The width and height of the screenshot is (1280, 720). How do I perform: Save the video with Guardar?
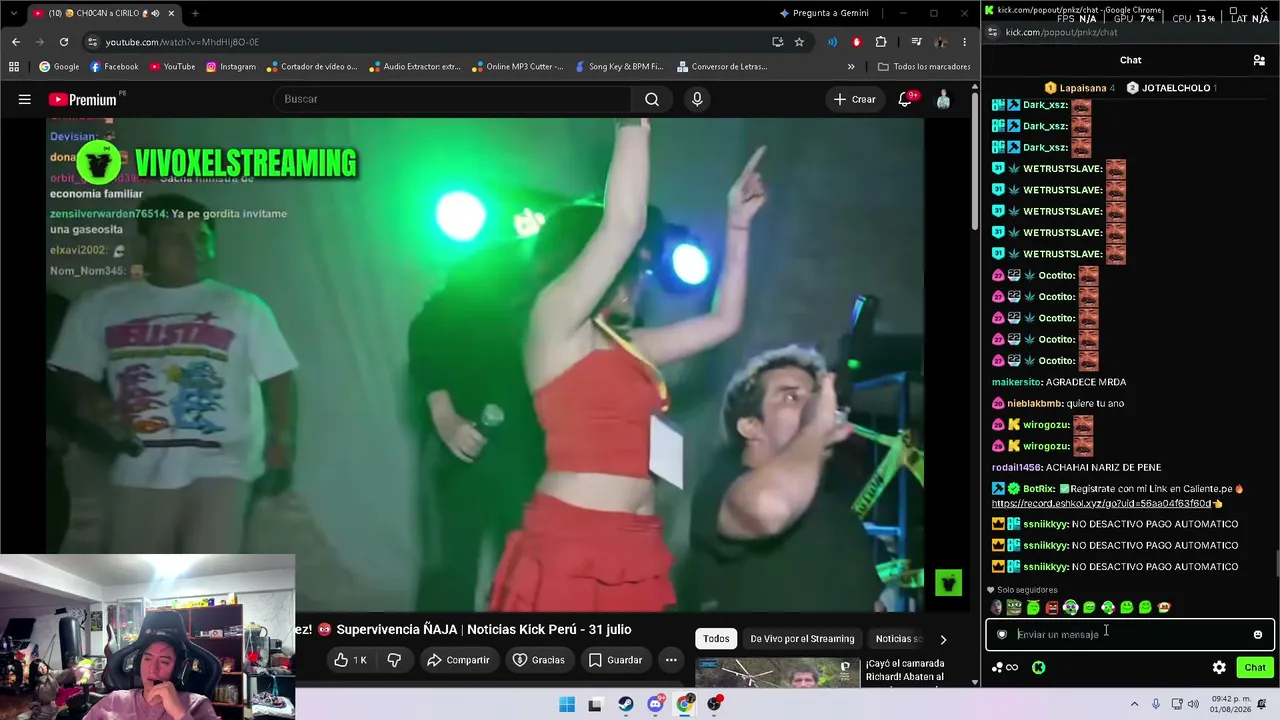615,660
